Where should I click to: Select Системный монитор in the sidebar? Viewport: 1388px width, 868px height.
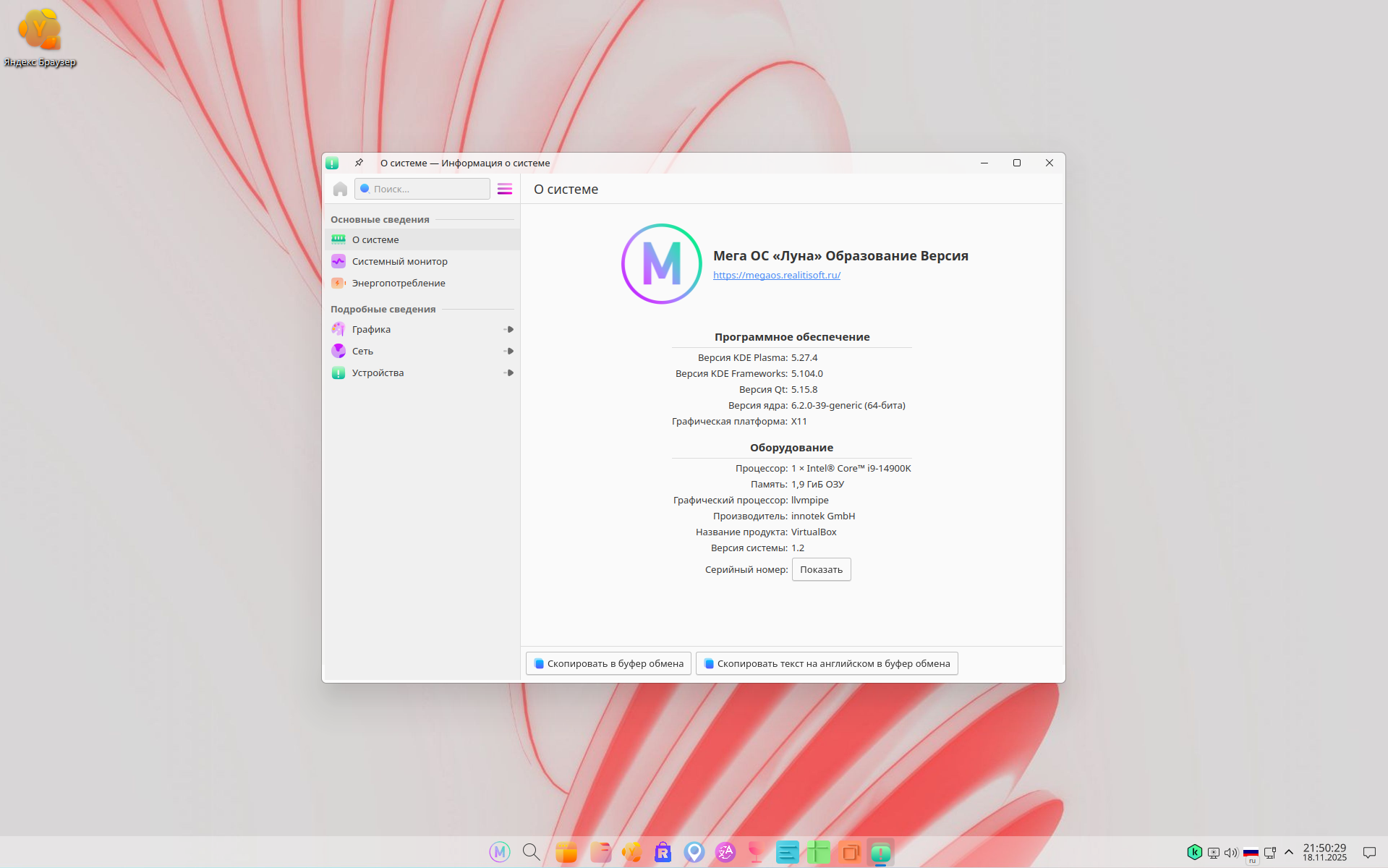tap(399, 261)
